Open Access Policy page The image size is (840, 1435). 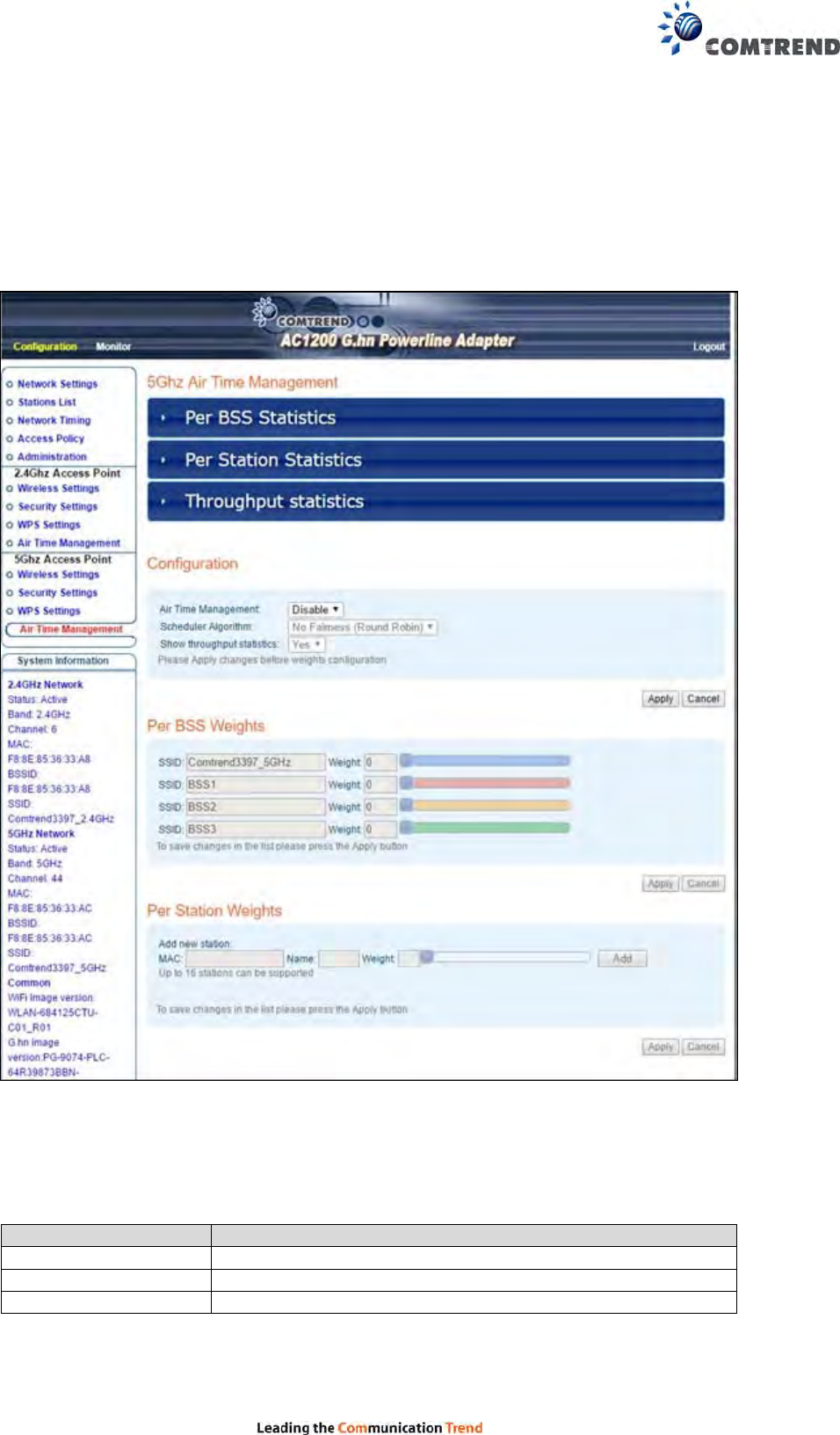pos(51,438)
